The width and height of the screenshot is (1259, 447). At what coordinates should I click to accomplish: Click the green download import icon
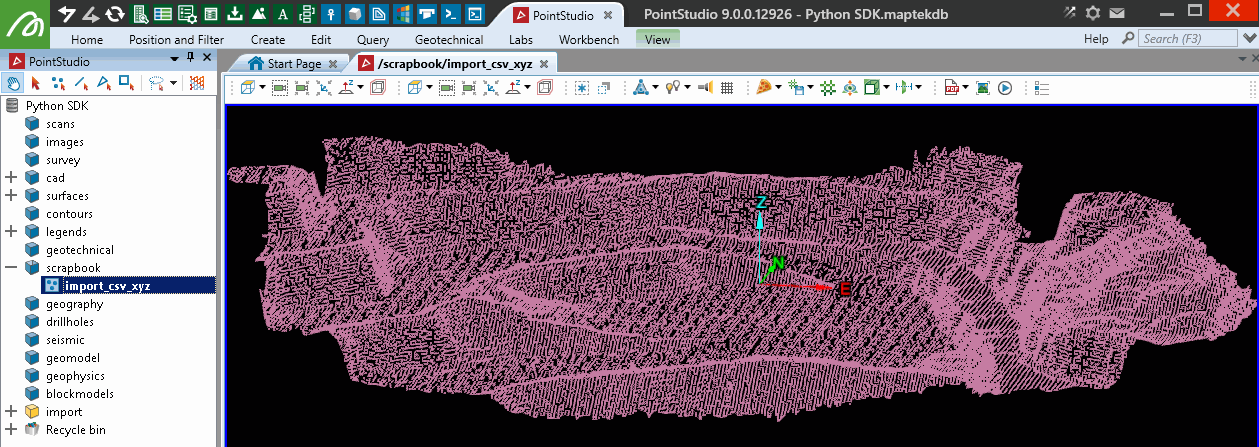pyautogui.click(x=235, y=14)
